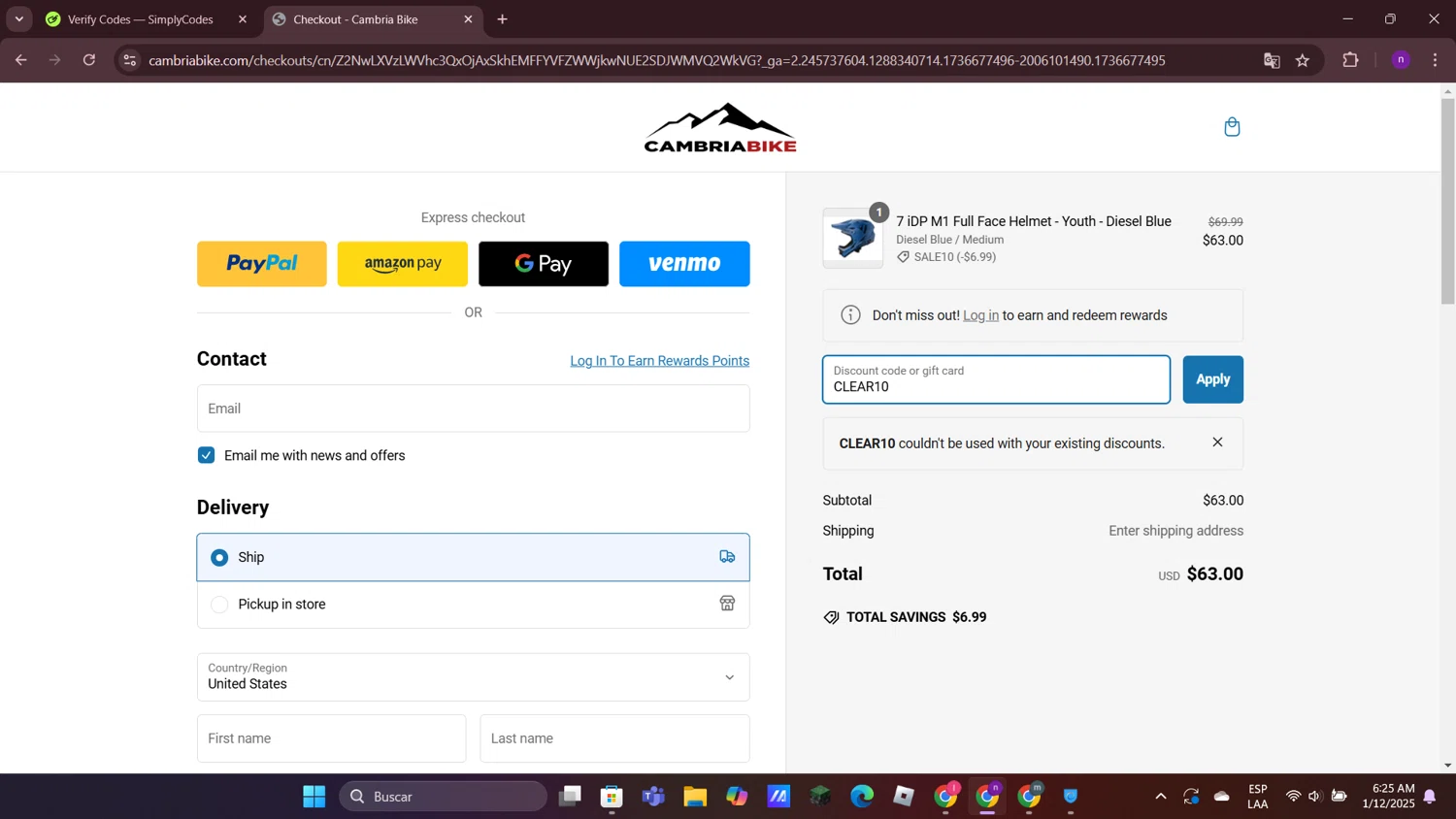Click the browser forward arrow
This screenshot has height=819, width=1456.
click(x=54, y=60)
